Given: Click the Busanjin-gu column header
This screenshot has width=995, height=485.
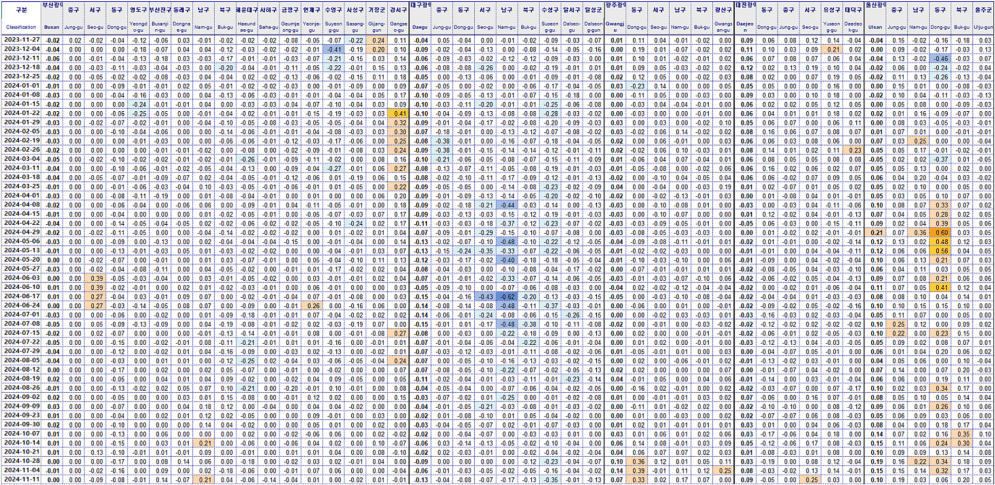Looking at the screenshot, I should (161, 17).
